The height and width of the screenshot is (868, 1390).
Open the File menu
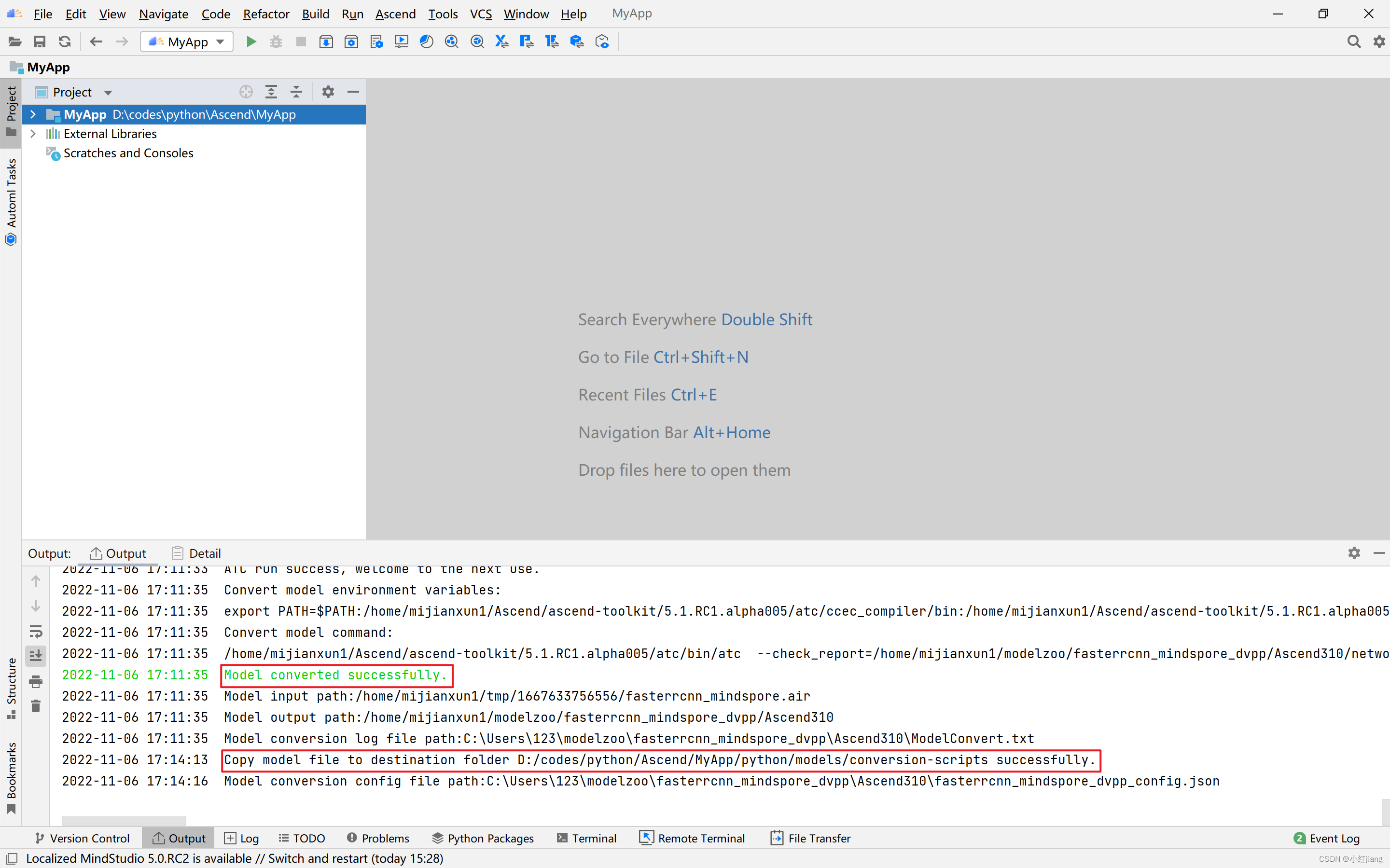point(42,14)
